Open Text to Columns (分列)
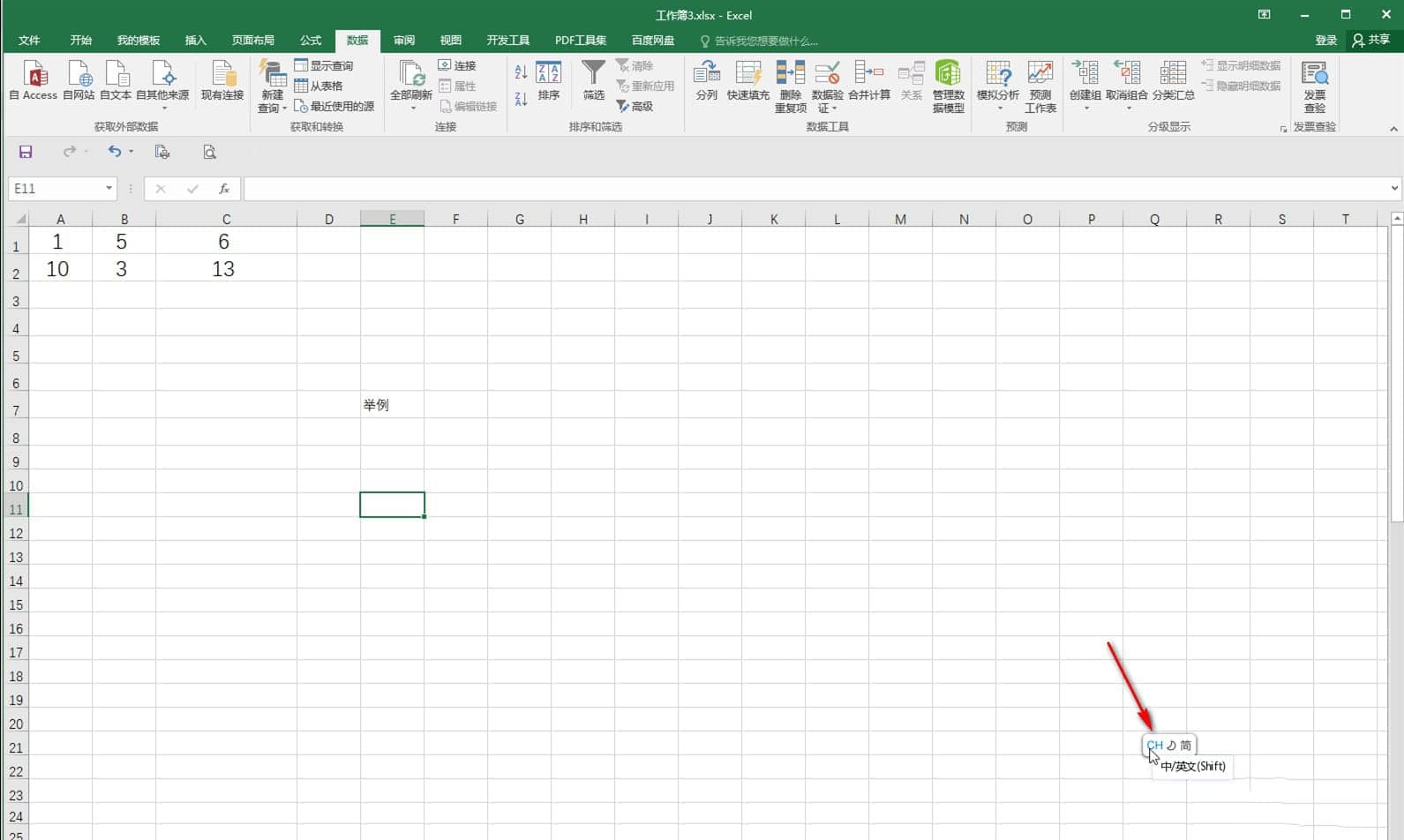1404x840 pixels. (707, 80)
